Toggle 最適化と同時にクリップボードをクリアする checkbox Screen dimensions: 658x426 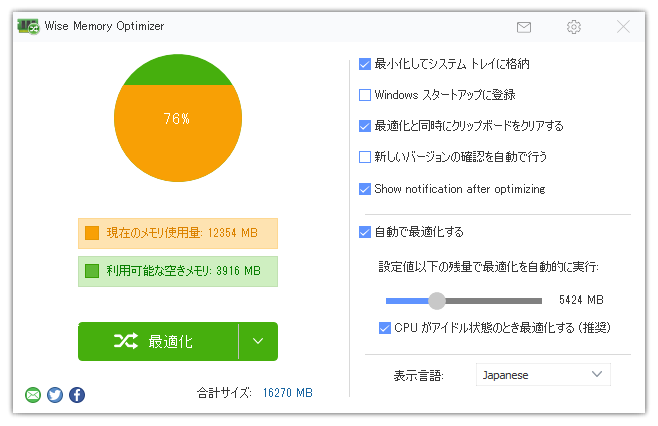[365, 126]
